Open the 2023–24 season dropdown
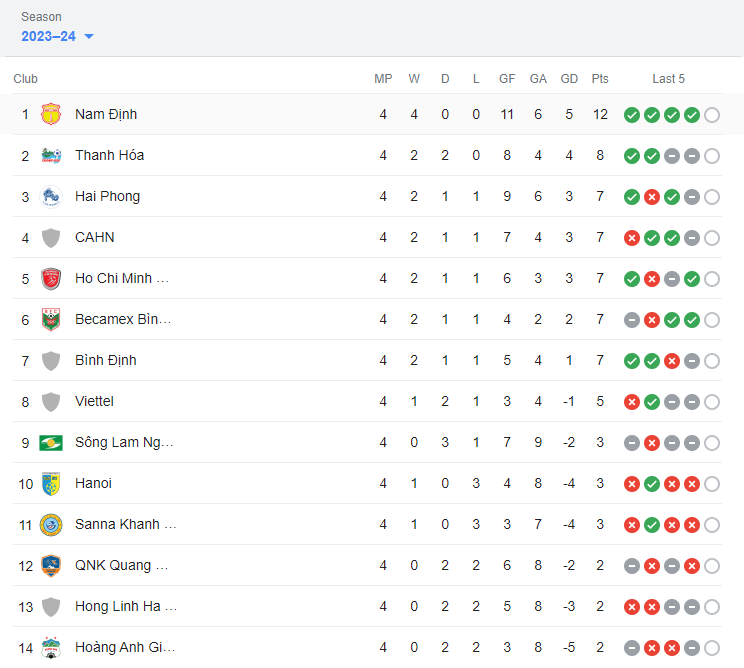 coord(49,36)
